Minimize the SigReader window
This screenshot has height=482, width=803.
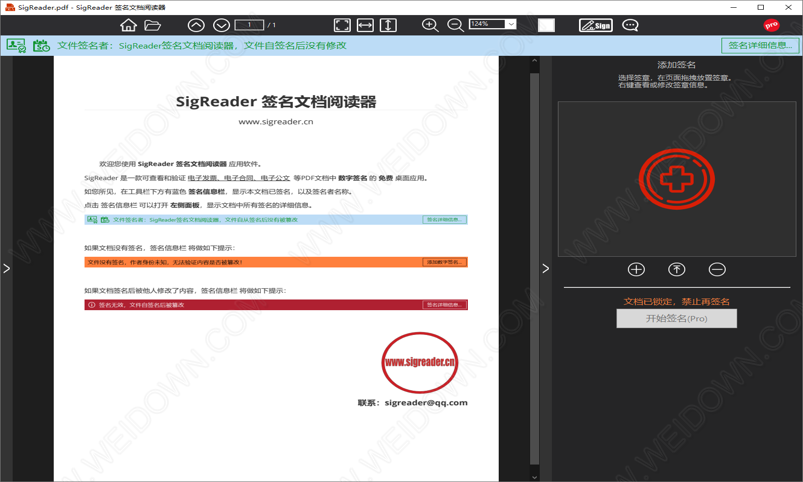(733, 7)
